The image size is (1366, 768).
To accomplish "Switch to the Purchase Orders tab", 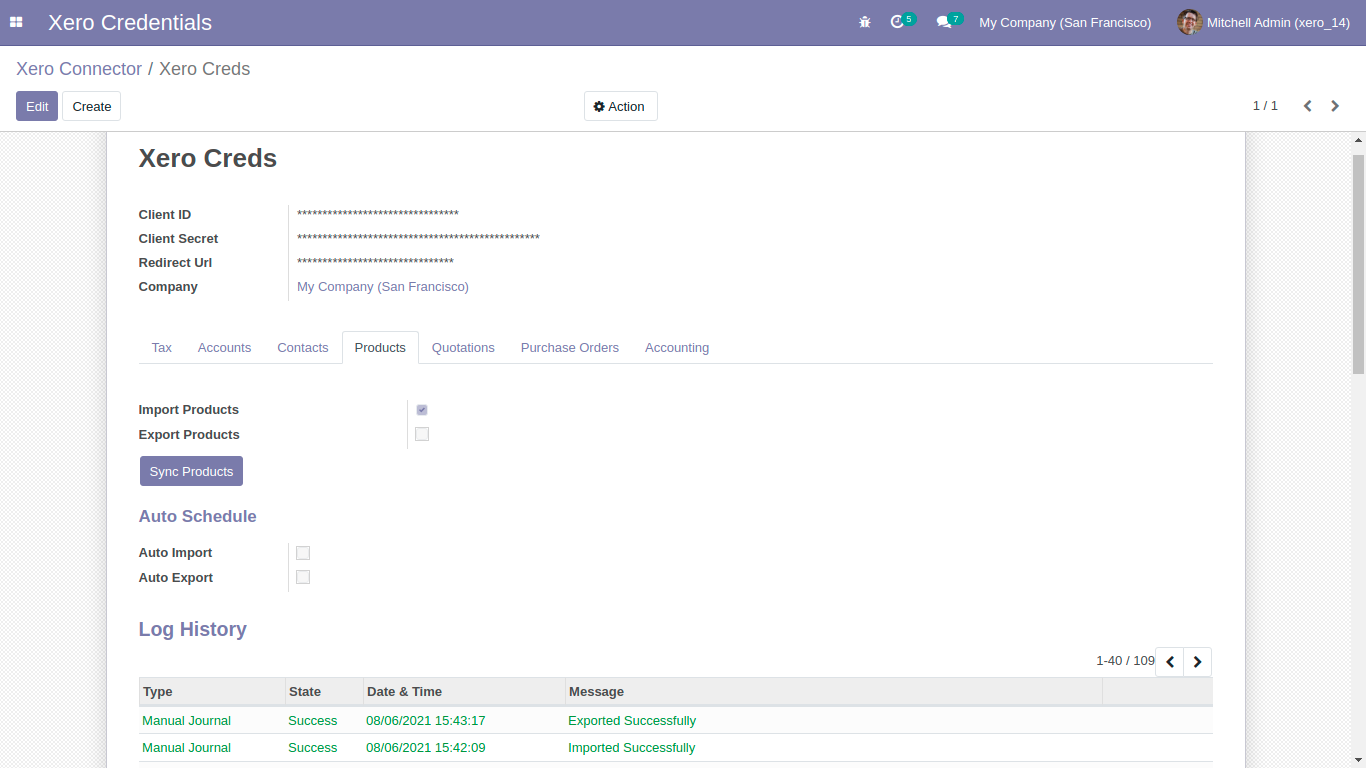I will tap(570, 347).
